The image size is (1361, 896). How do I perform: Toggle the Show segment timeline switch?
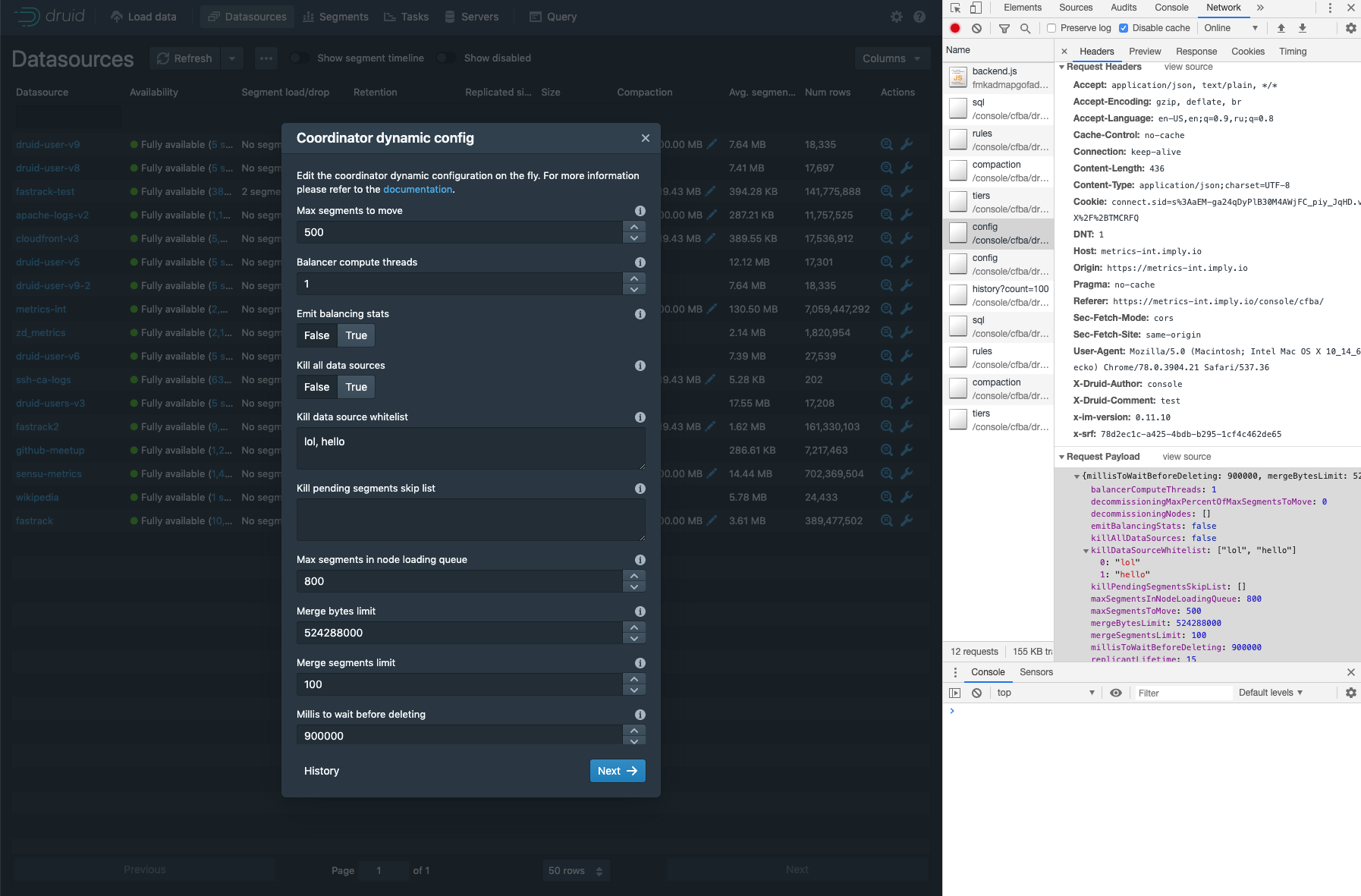299,58
